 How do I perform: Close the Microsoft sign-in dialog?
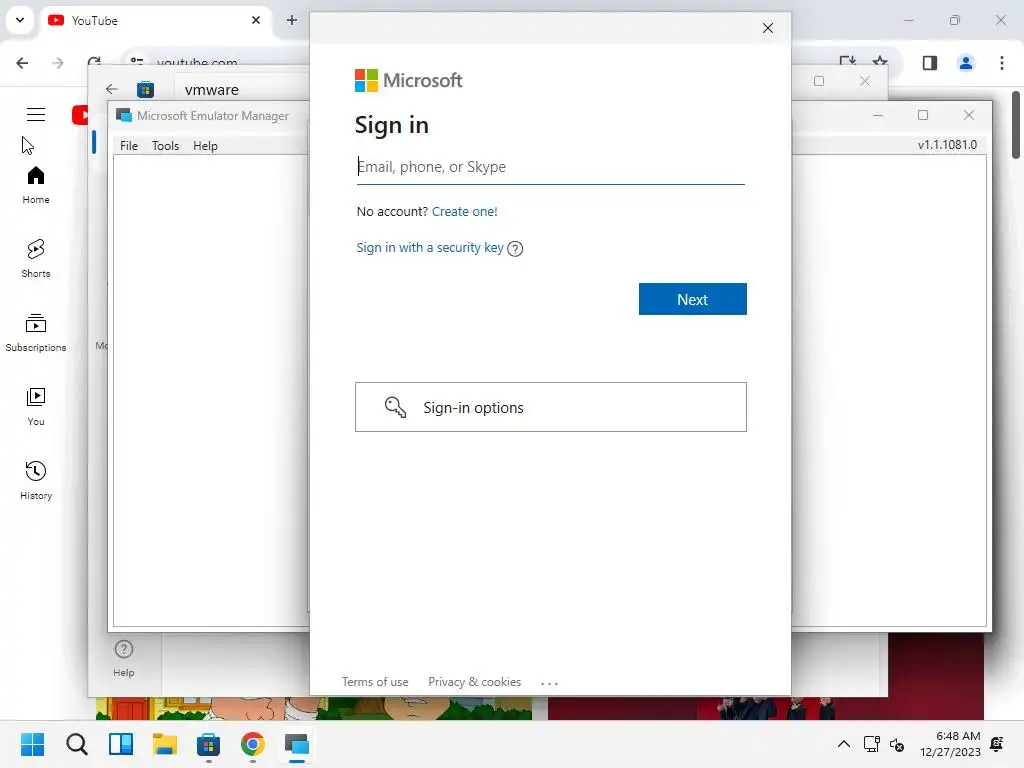768,28
